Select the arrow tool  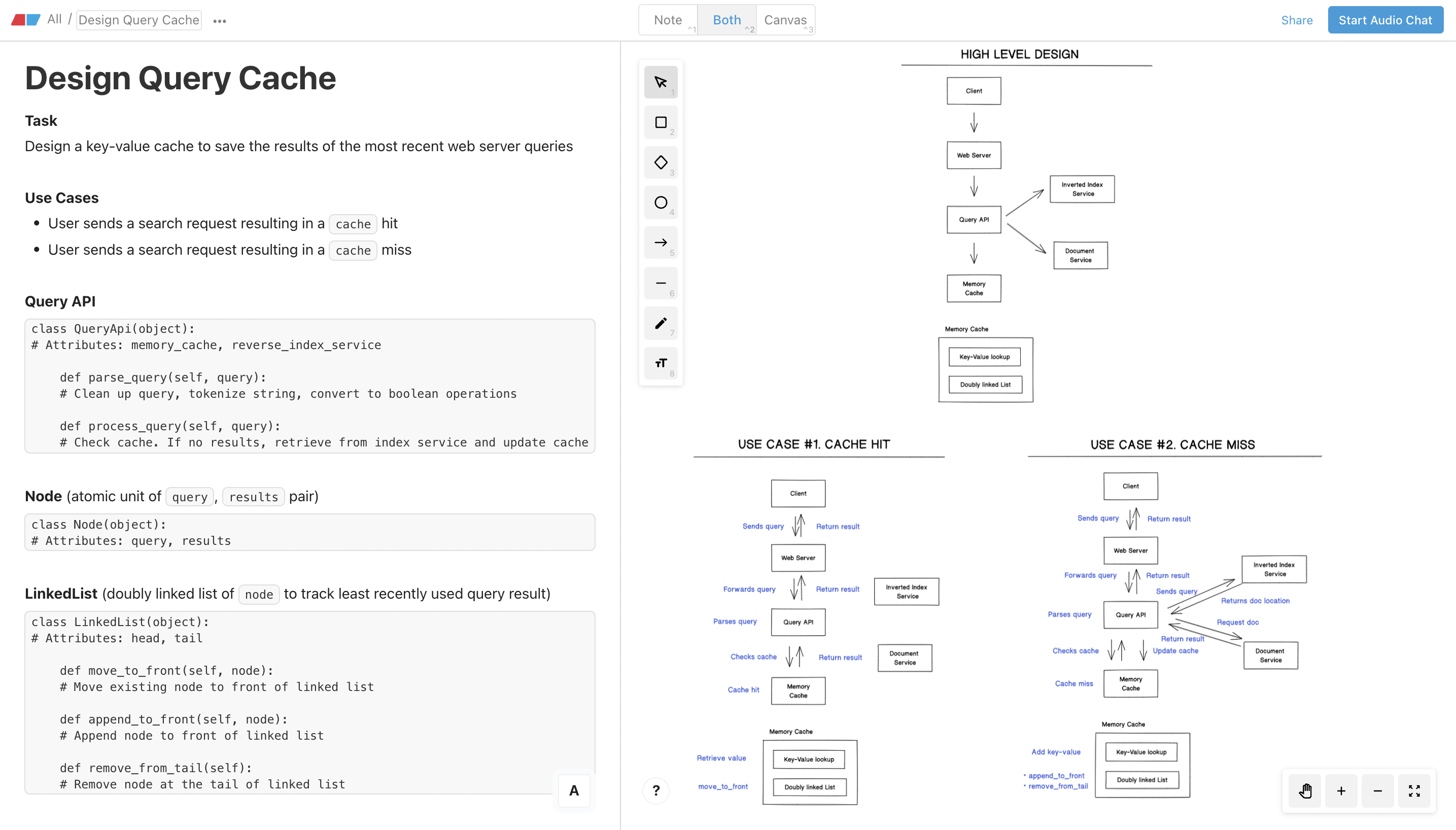(661, 243)
